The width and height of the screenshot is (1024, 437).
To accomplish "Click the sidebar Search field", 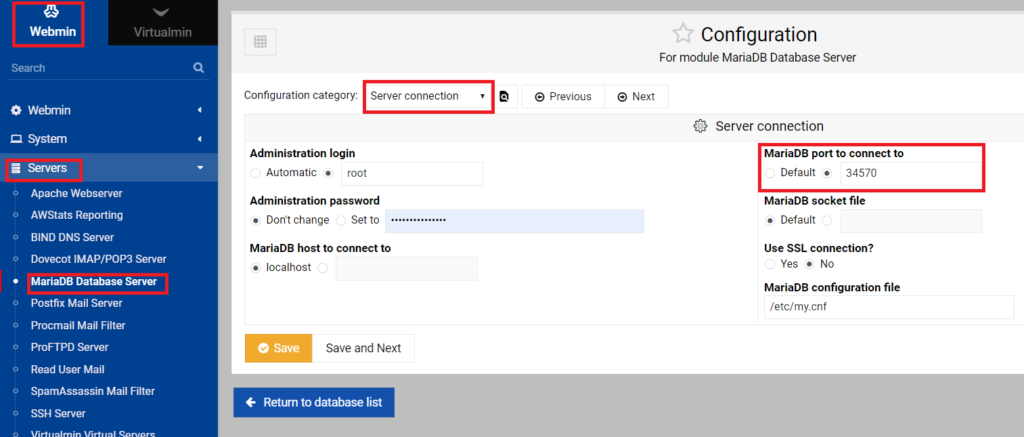I will 98,68.
